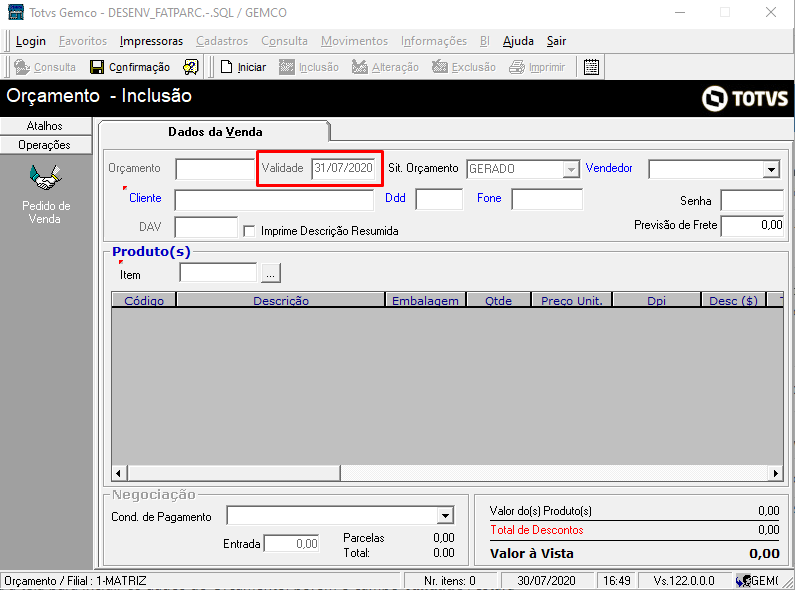Click the Imprimir printer icon

[x=517, y=67]
